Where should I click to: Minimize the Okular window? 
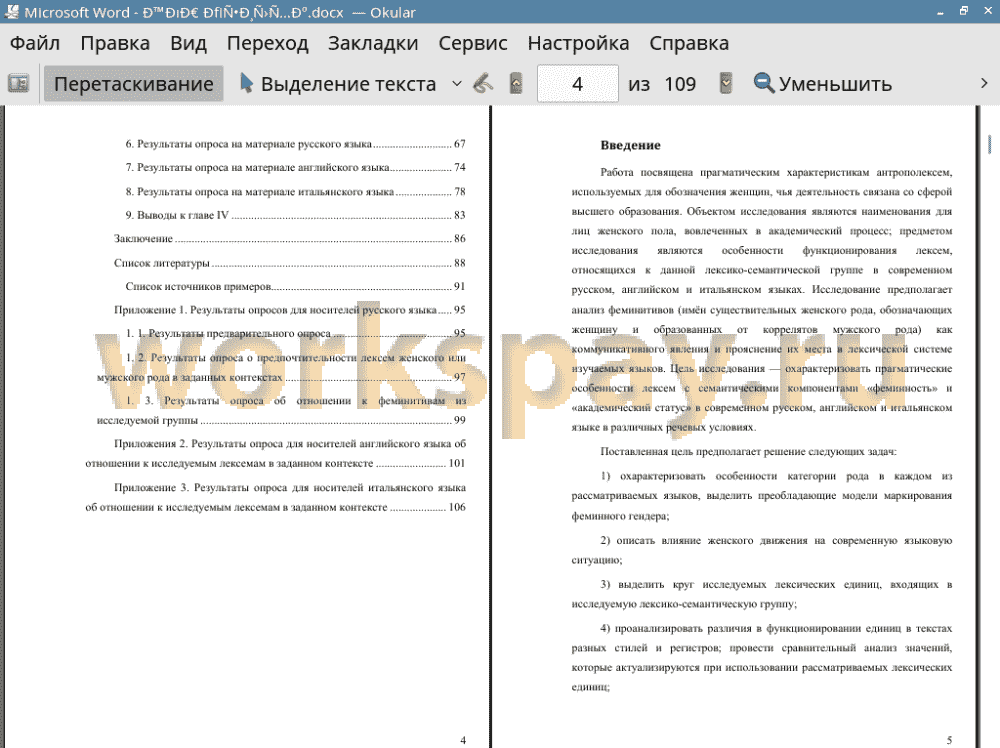click(940, 11)
